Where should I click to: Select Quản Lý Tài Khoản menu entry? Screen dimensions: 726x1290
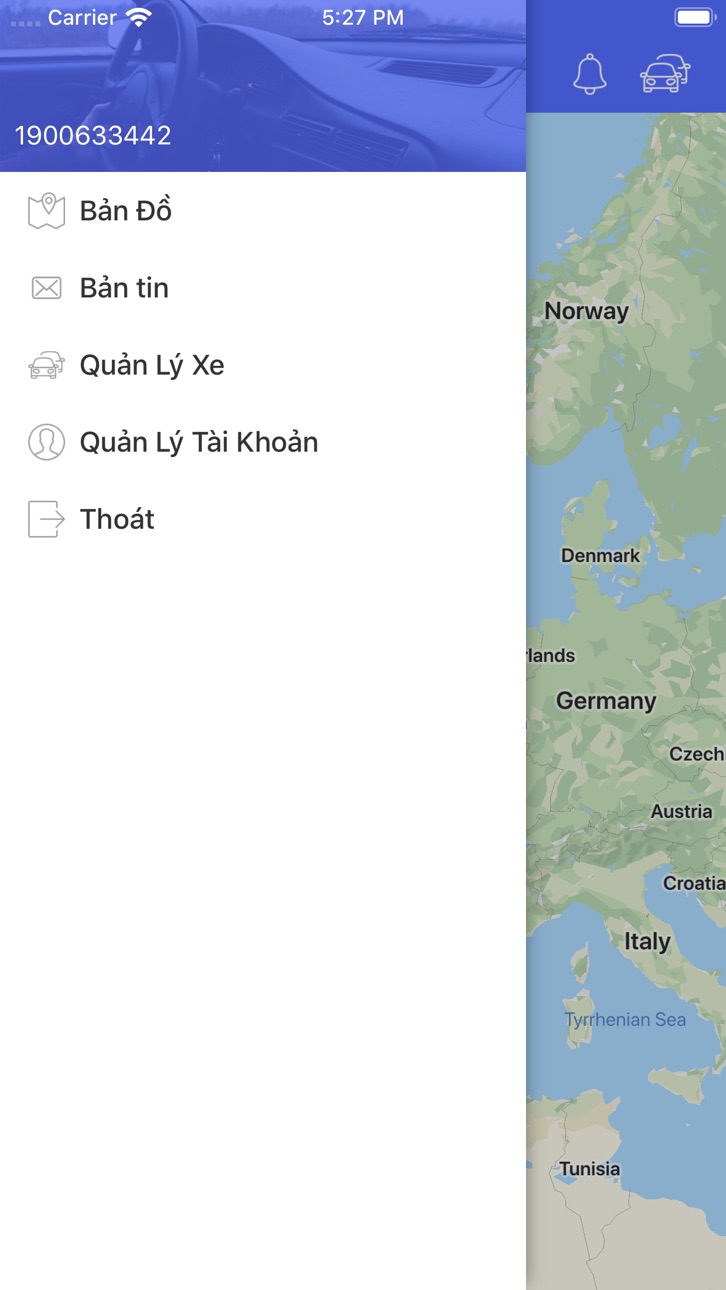click(x=263, y=442)
